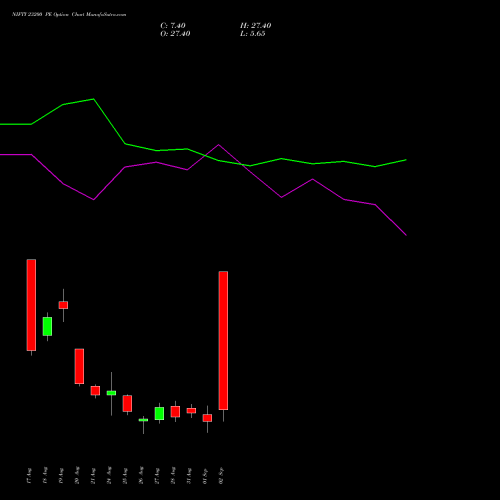The image size is (500, 500).
Task: Click the 31 Aug date label
Action: (189, 476)
